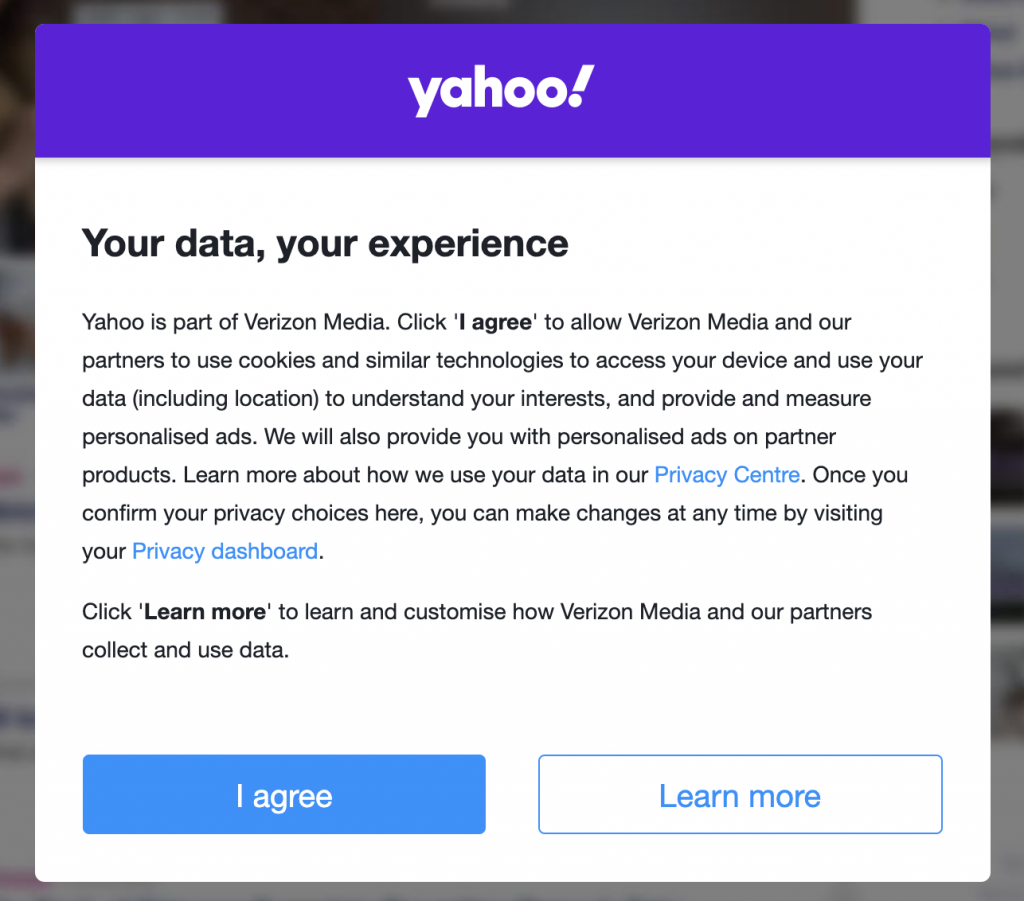Click the bold 'I agree' text in the paragraph
The image size is (1024, 901).
495,322
